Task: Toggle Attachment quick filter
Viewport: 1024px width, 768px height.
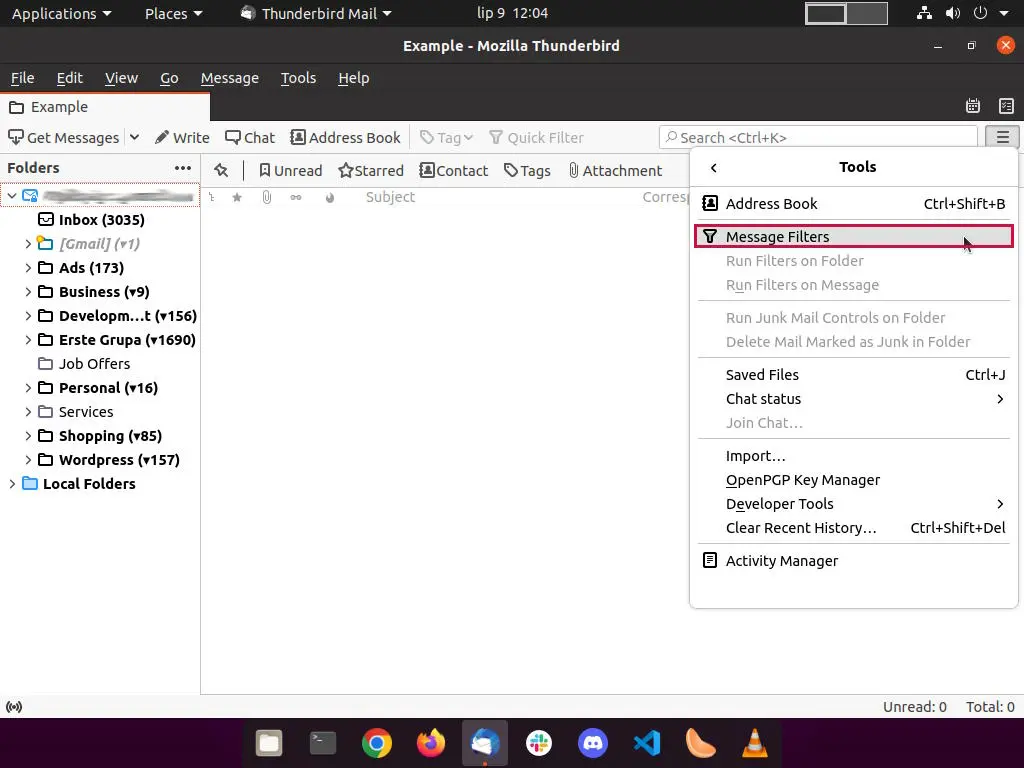Action: click(615, 170)
